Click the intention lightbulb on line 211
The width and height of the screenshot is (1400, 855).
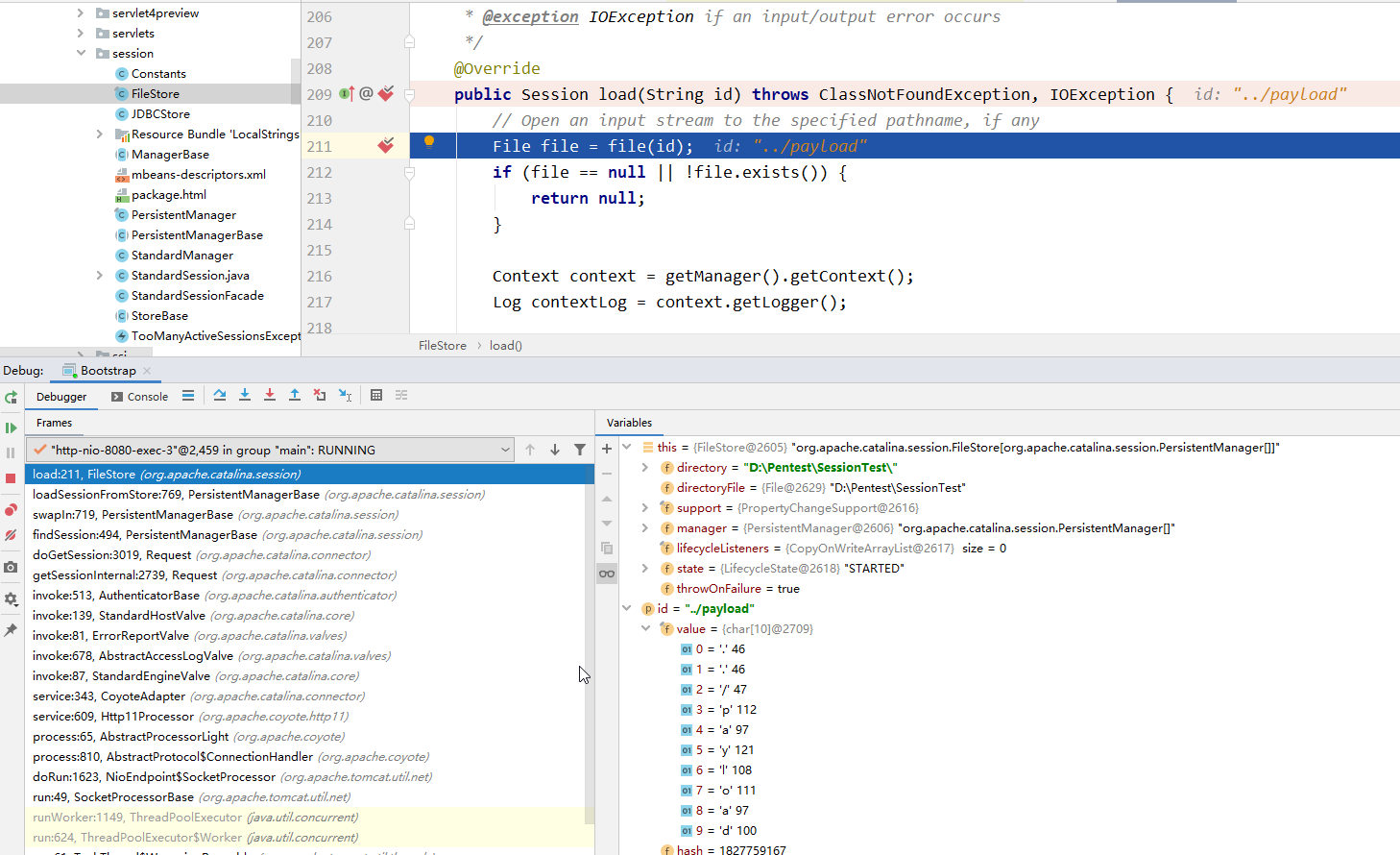[x=429, y=143]
